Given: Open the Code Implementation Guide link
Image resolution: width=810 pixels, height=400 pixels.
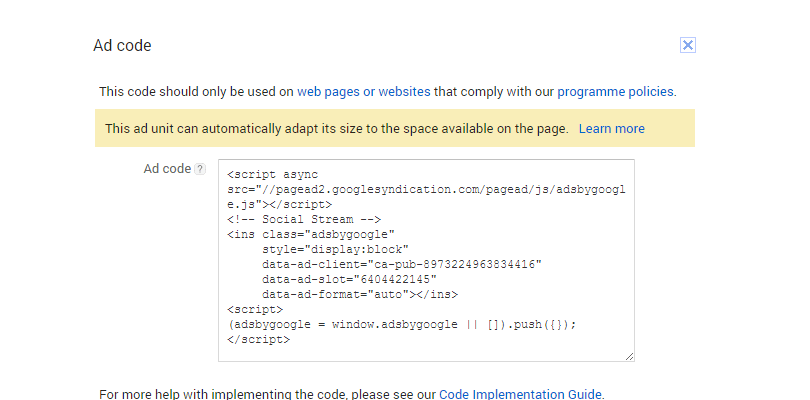Looking at the screenshot, I should pos(520,394).
